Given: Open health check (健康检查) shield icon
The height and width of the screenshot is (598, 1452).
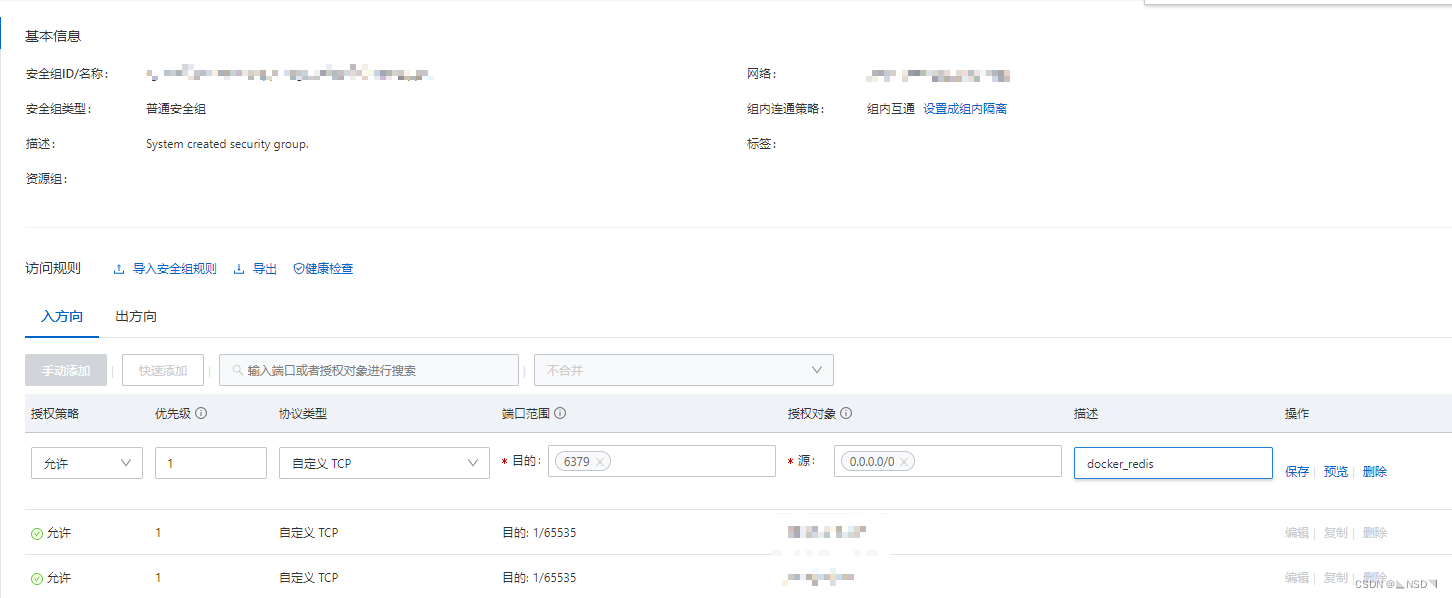Looking at the screenshot, I should [298, 269].
